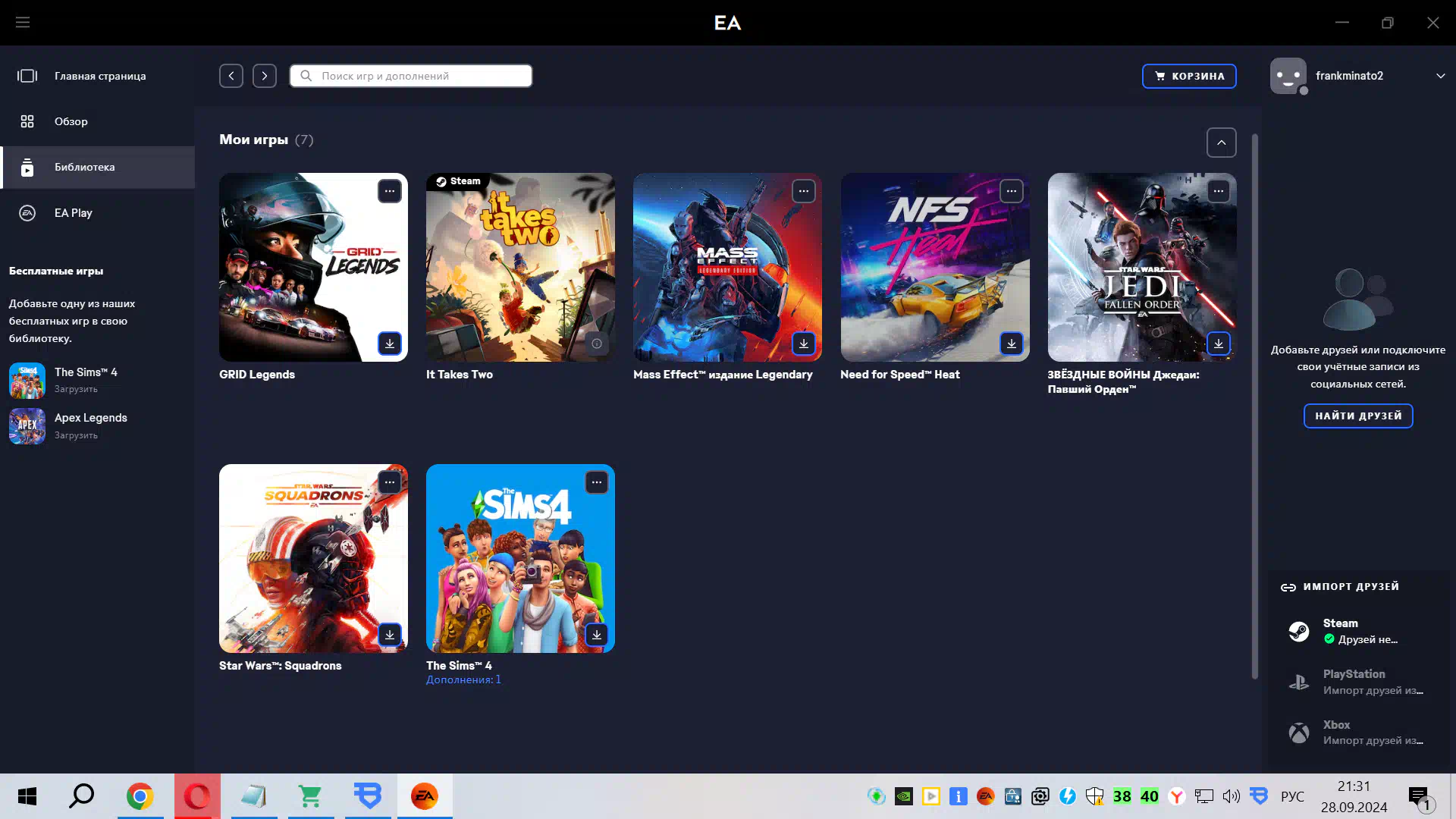The image size is (1456, 819).
Task: Open options menu for Mass Effect Legendary
Action: pos(804,191)
